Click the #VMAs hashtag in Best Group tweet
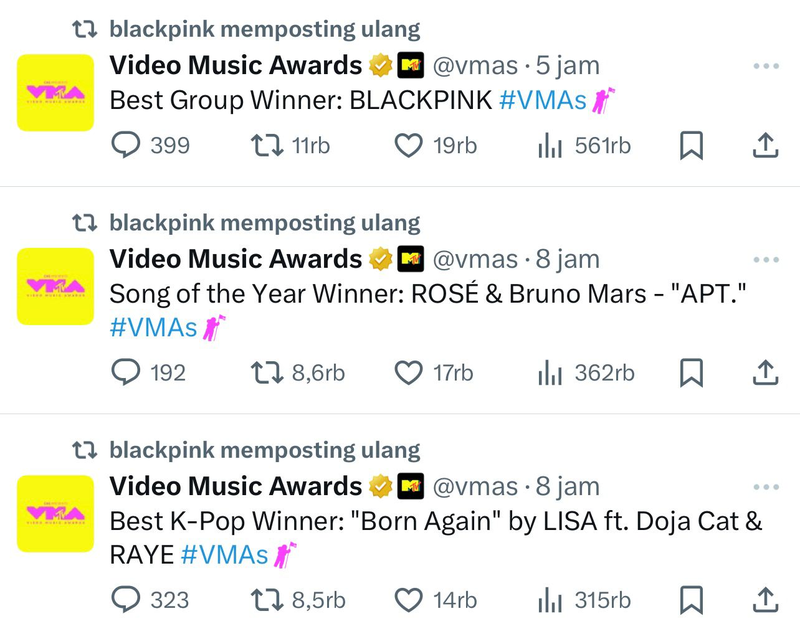The image size is (800, 634). [x=541, y=100]
